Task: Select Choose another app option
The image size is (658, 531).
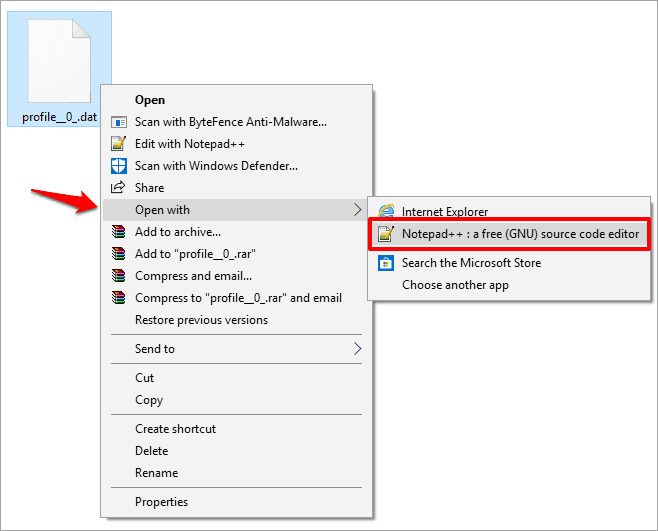Action: tap(455, 285)
